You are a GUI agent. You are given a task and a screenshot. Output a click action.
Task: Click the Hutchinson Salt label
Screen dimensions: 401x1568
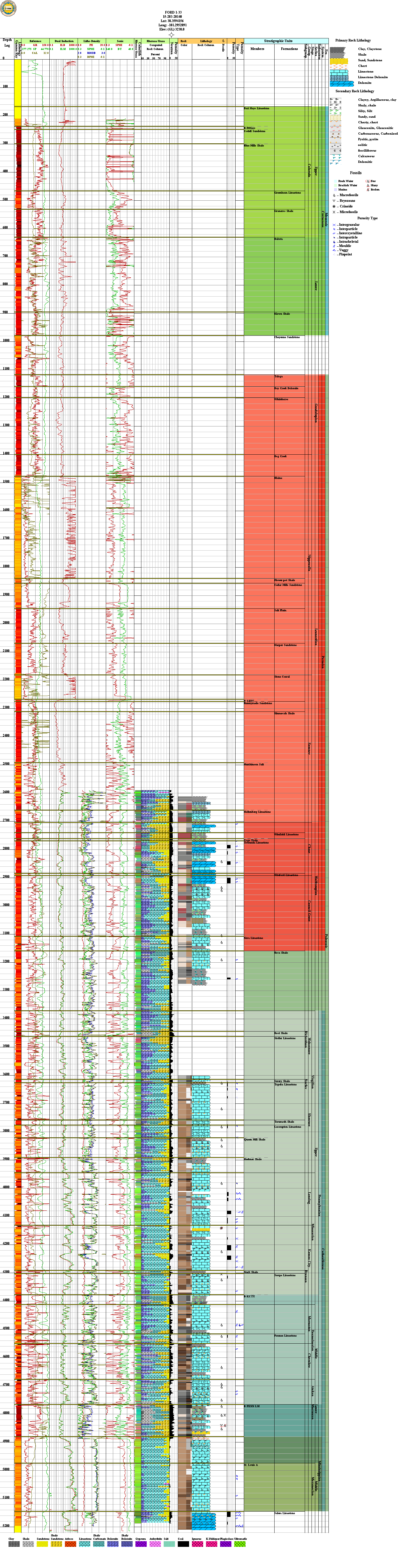254,764
